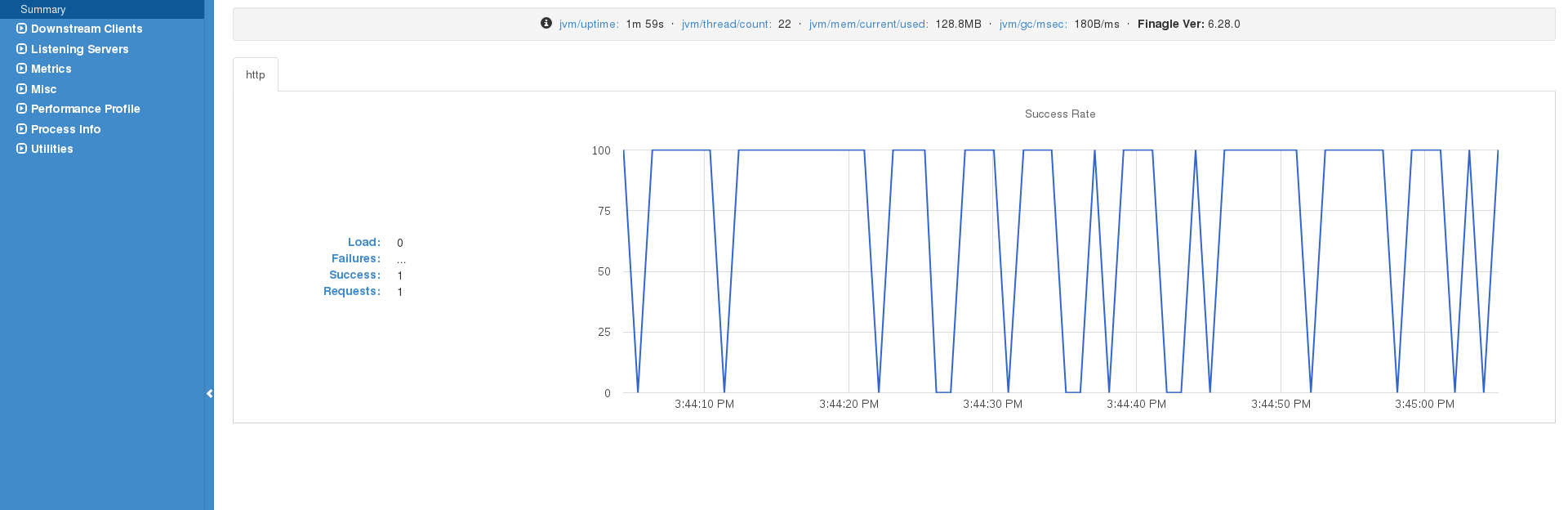Open jvm/uptime metric link
The height and width of the screenshot is (510, 1568).
coord(589,25)
